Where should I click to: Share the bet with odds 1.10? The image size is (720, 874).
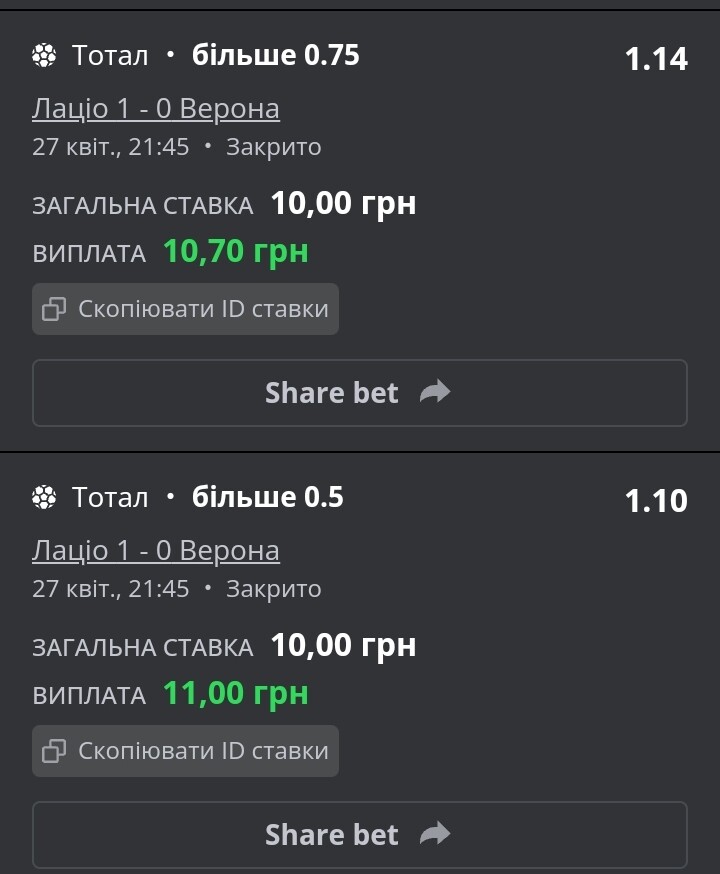coord(360,835)
